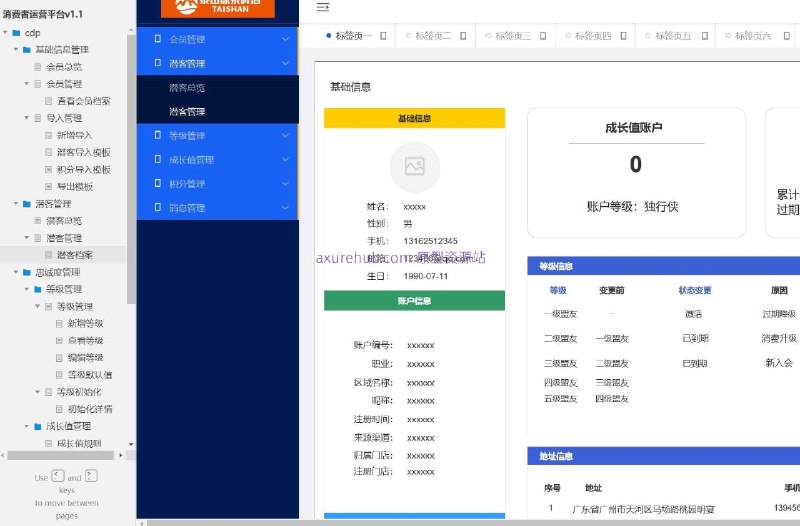The image size is (800, 526).
Task: Click the 潜客管理 folder icon in tree
Action: tap(27, 204)
